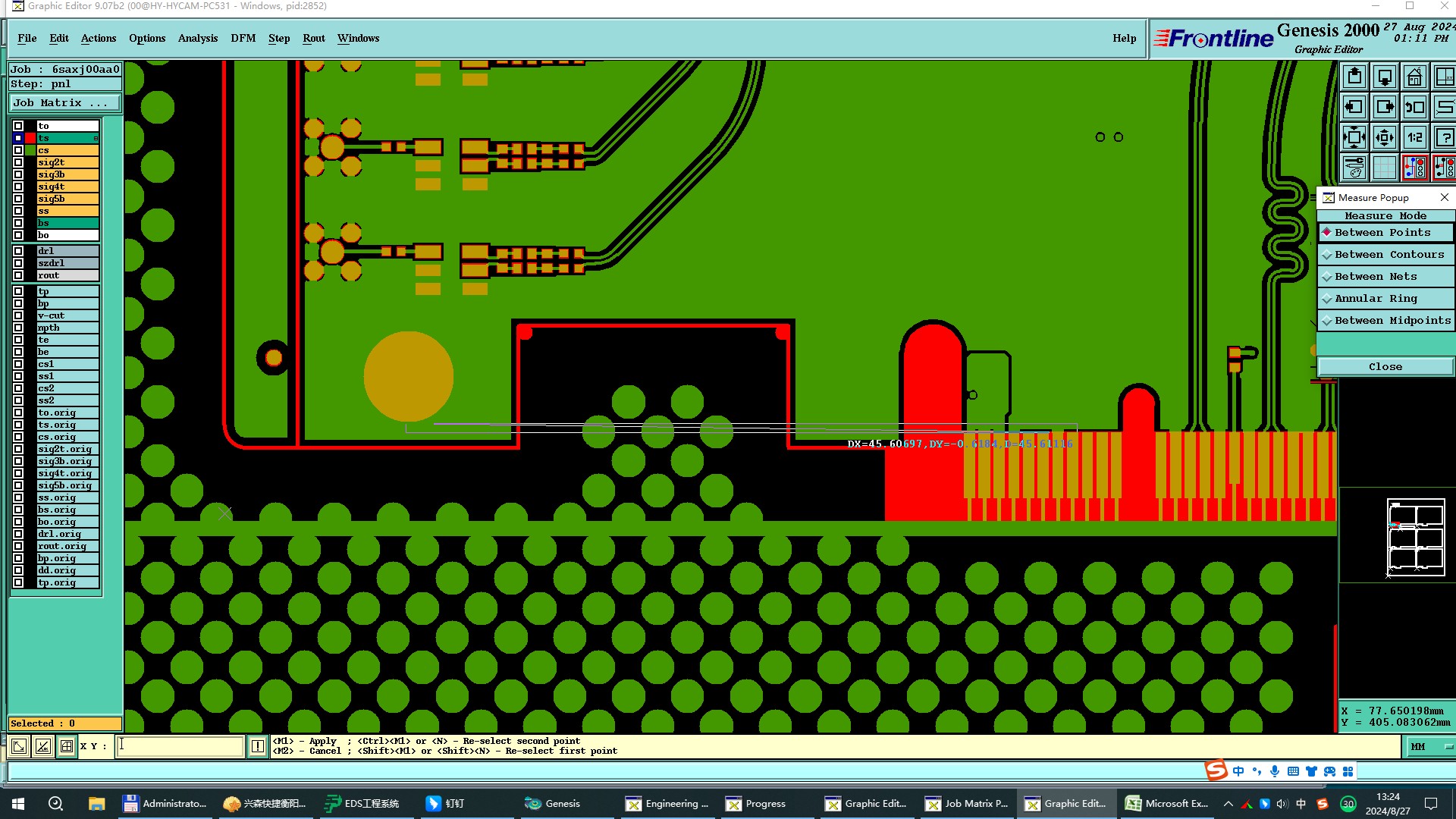Click Close in Measure Popup
Image resolution: width=1456 pixels, height=819 pixels.
(x=1385, y=367)
